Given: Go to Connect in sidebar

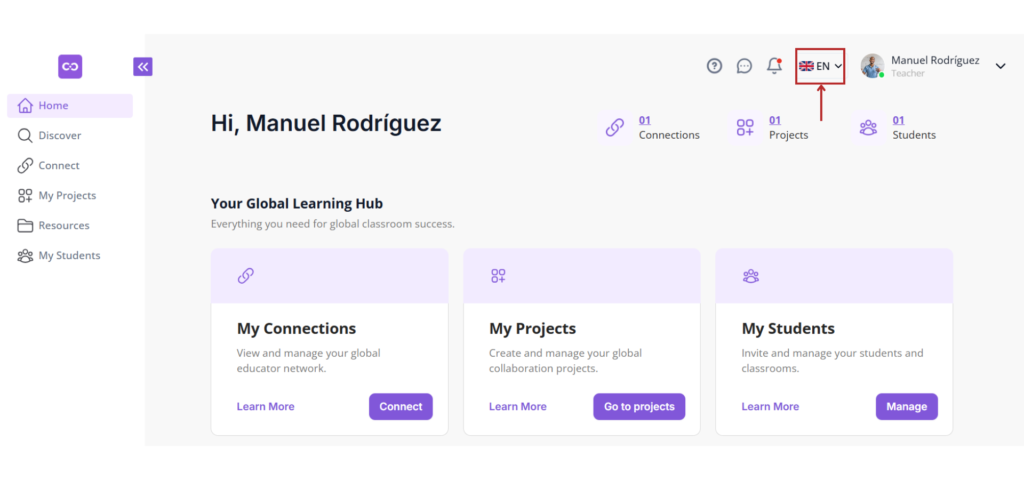Looking at the screenshot, I should (x=70, y=166).
